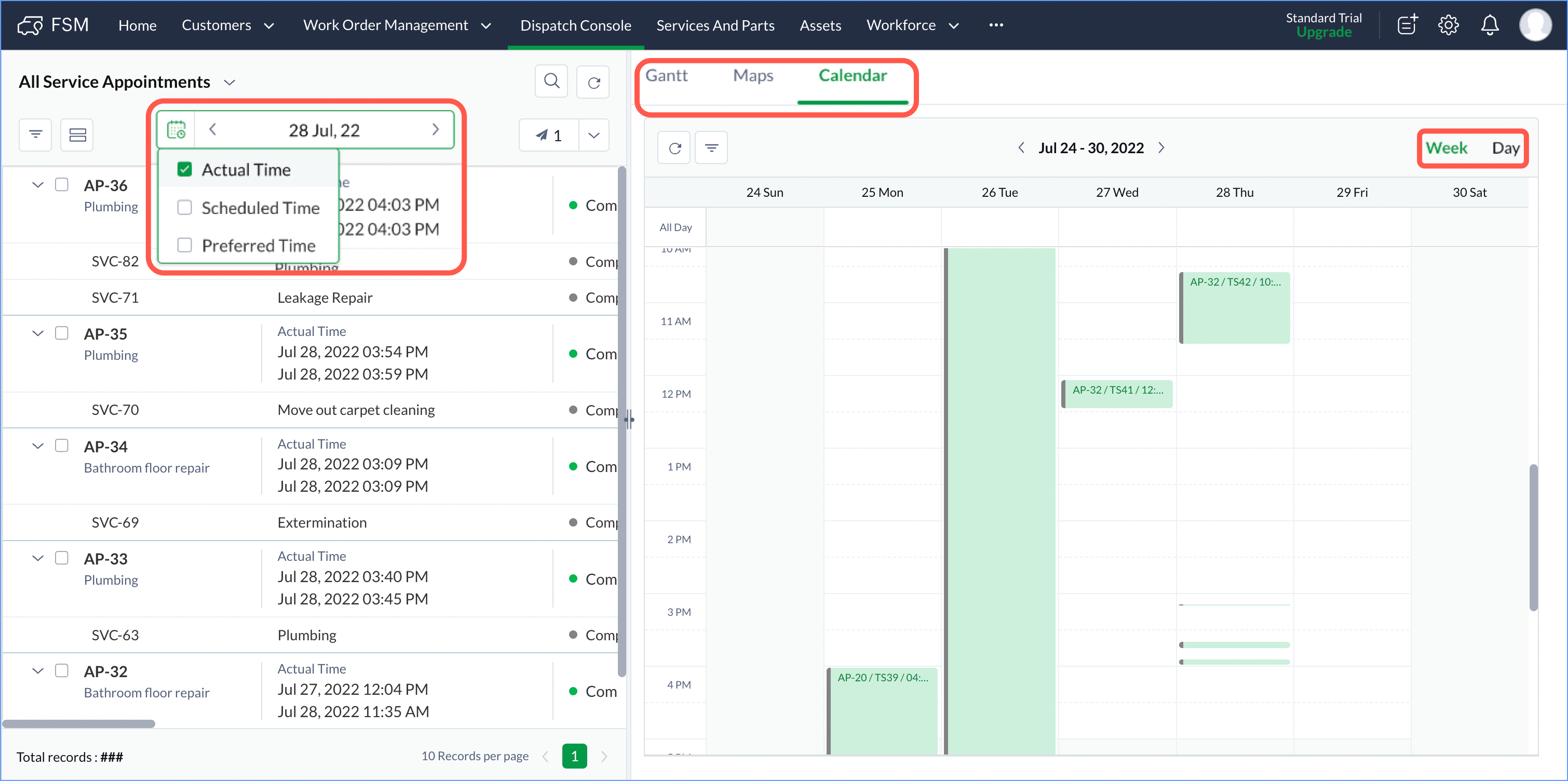Select the AP-35 appointment checkbox

click(x=61, y=333)
